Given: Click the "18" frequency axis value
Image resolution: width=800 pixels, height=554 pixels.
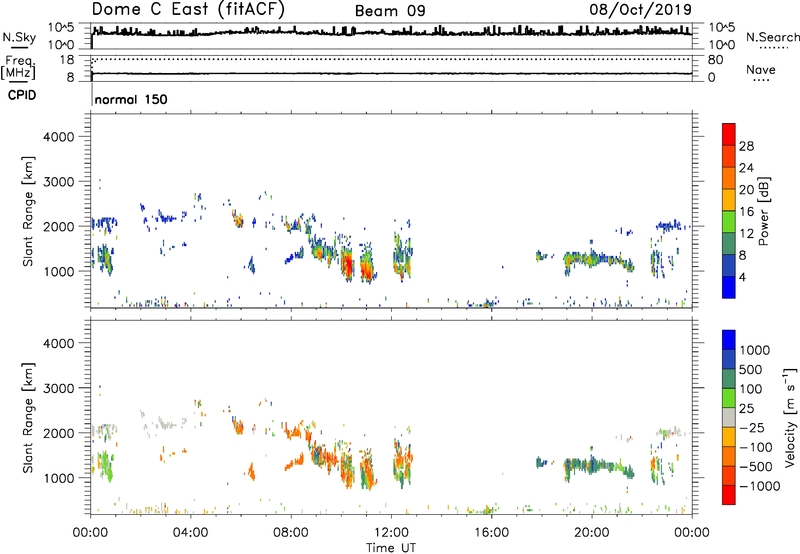Looking at the screenshot, I should click(x=67, y=60).
